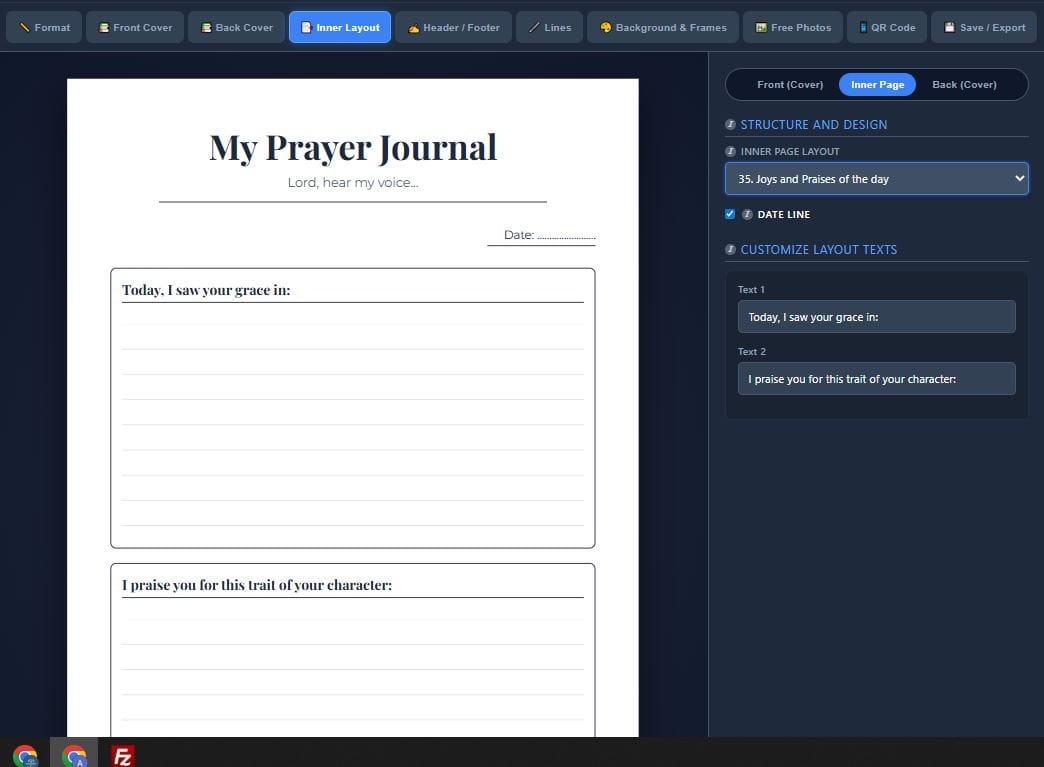The image size is (1044, 767).
Task: Click the info icon beside STRUCTURE AND DESIGN
Action: click(x=730, y=124)
